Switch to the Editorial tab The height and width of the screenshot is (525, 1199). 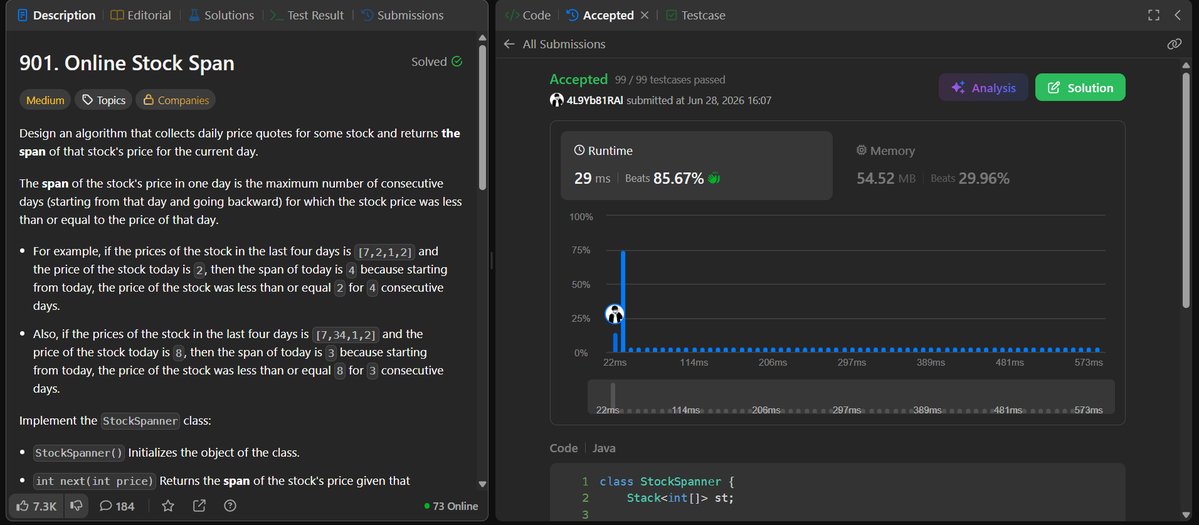(x=141, y=15)
